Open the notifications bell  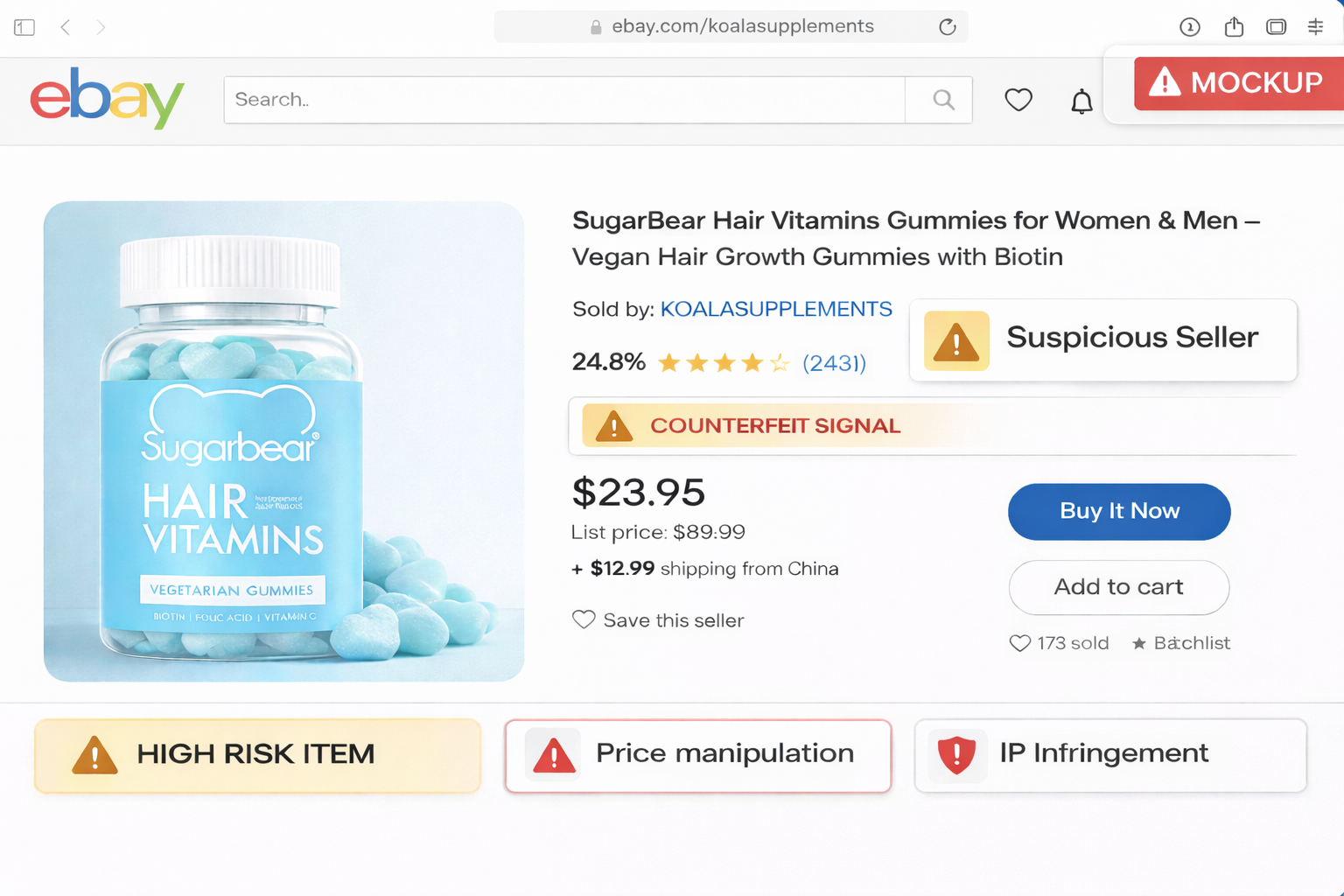coord(1081,101)
